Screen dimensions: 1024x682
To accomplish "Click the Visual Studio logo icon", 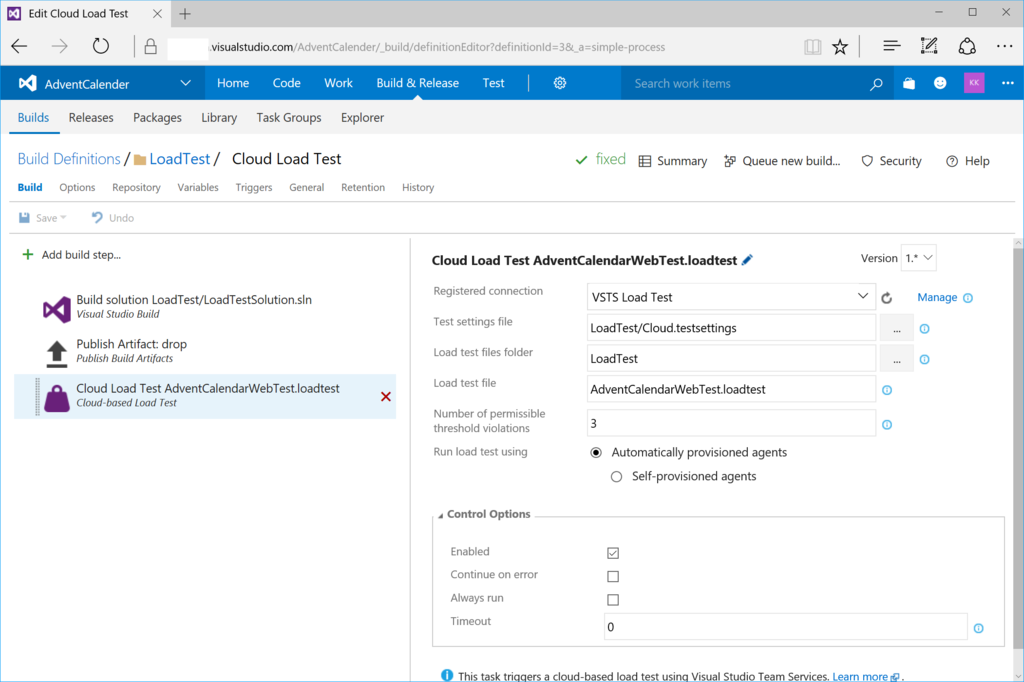I will [x=27, y=83].
